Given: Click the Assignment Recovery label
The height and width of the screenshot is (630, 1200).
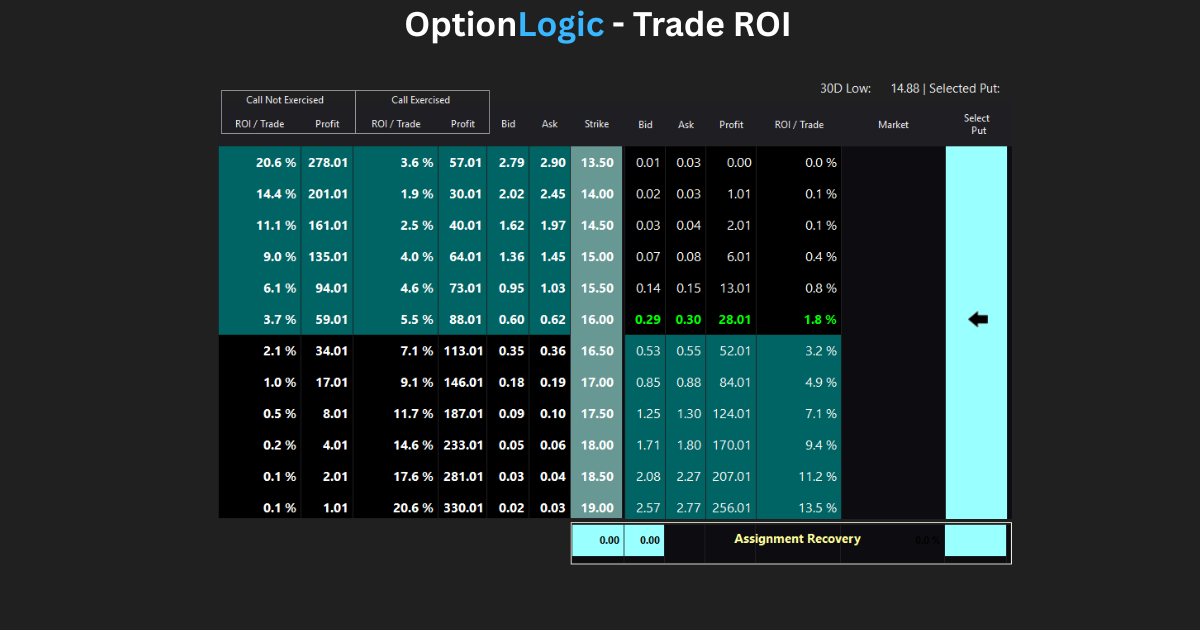Looking at the screenshot, I should click(x=797, y=538).
